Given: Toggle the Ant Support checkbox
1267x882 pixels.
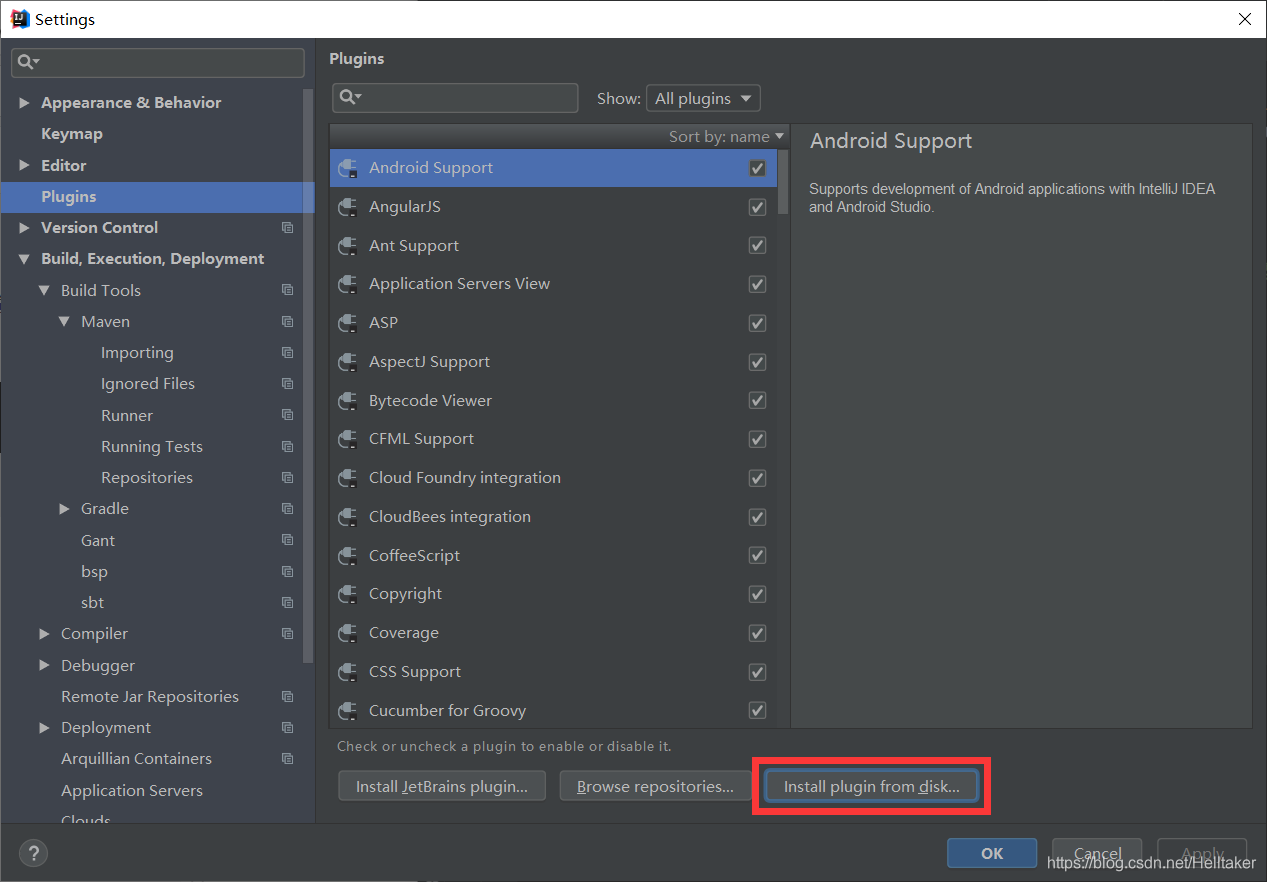Looking at the screenshot, I should [758, 246].
